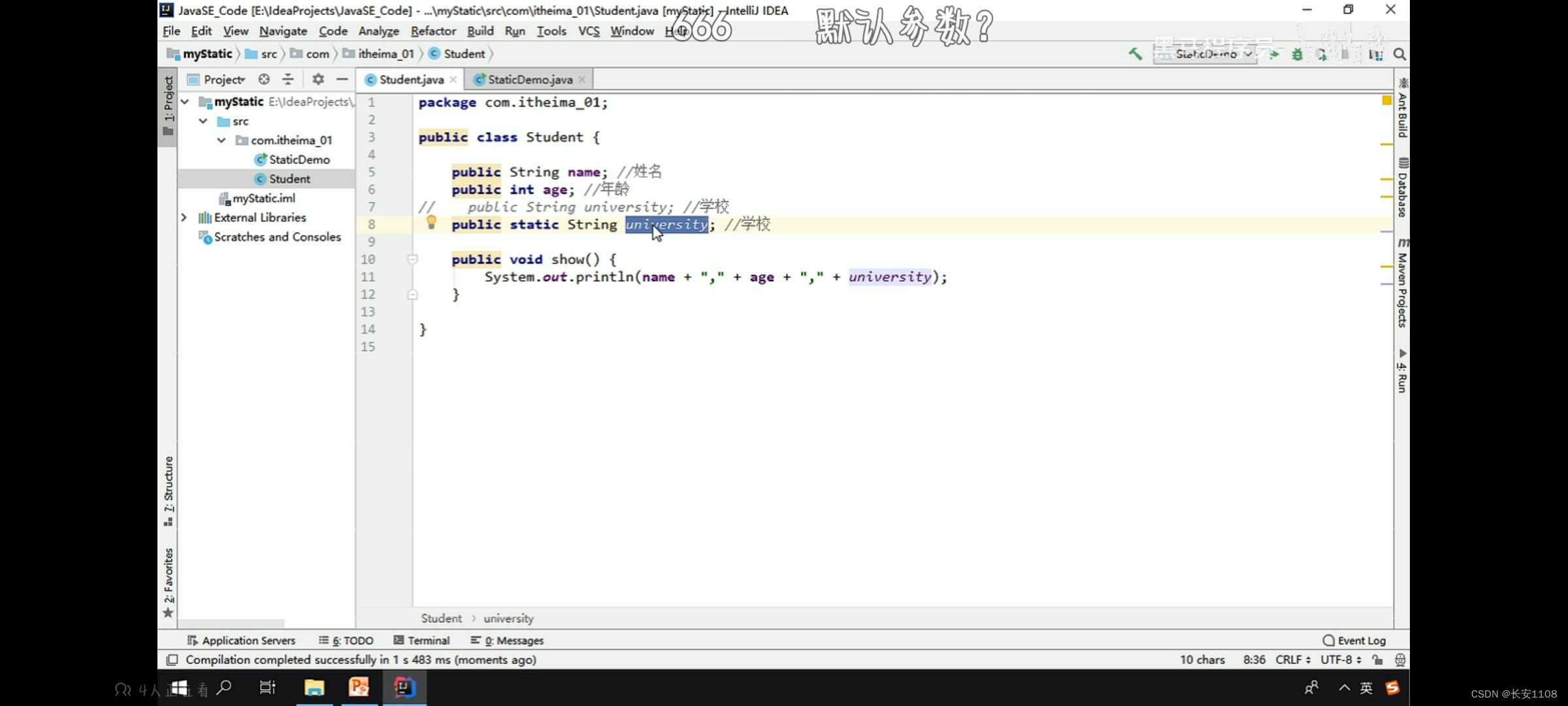This screenshot has width=1568, height=706.
Task: Collapse the com.itheima_01 package node
Action: click(221, 141)
